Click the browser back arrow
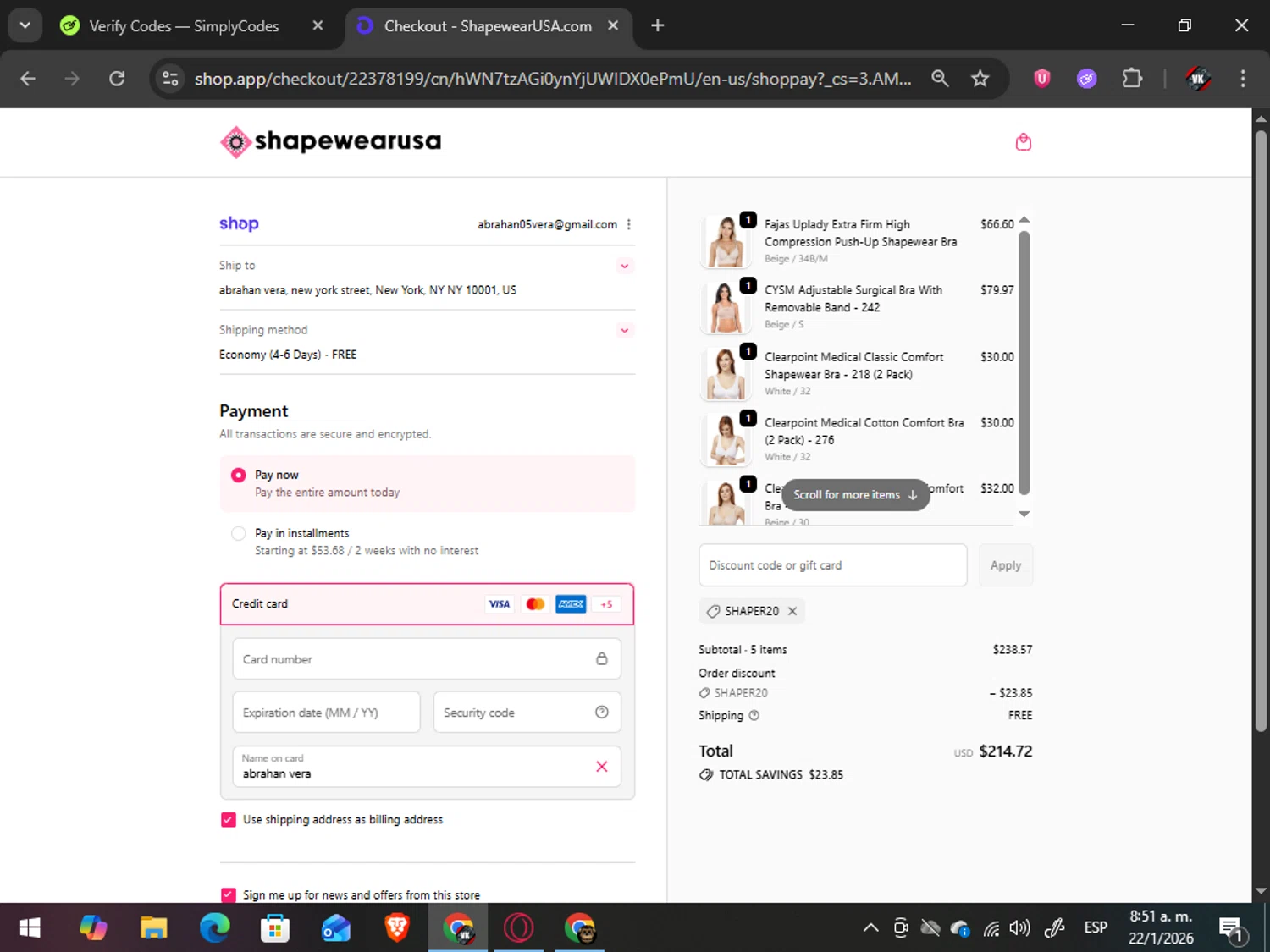 28,79
